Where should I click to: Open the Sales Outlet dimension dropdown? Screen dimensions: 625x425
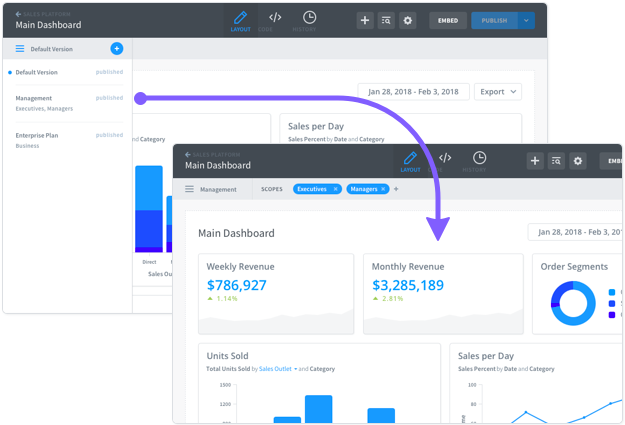pyautogui.click(x=278, y=369)
